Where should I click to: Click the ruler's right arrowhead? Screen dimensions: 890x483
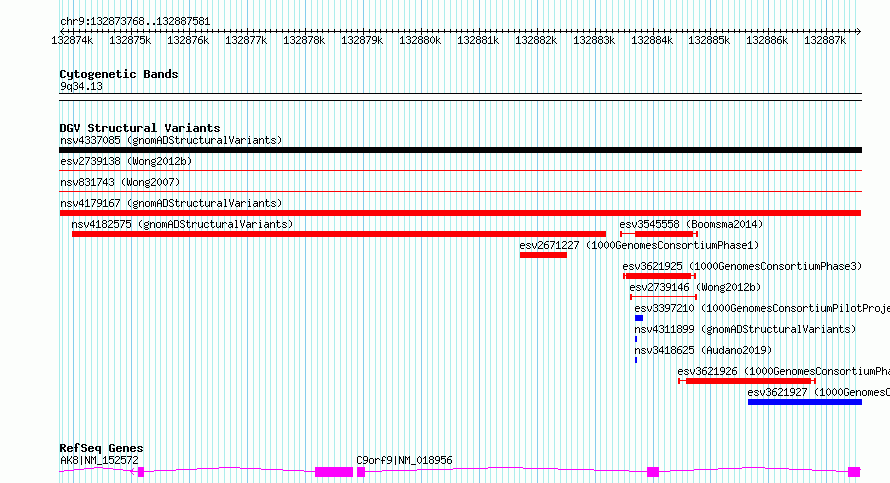click(x=859, y=31)
